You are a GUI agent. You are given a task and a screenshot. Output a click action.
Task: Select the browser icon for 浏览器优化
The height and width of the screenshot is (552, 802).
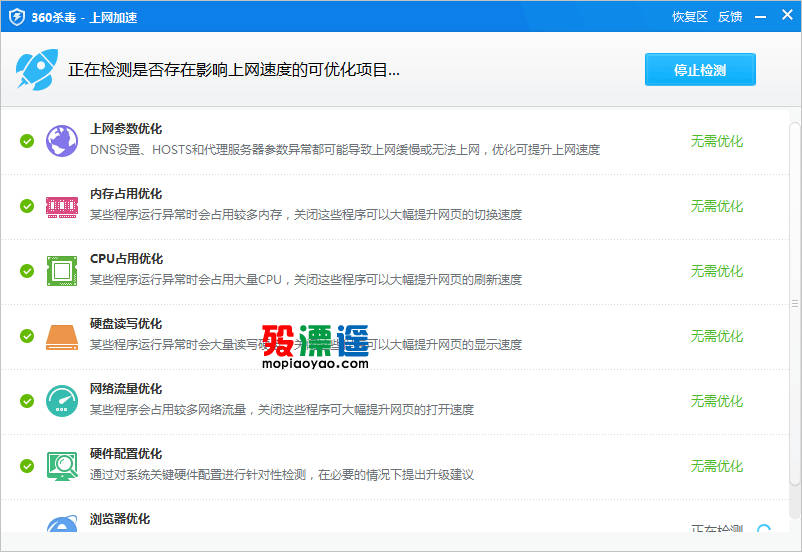62,524
